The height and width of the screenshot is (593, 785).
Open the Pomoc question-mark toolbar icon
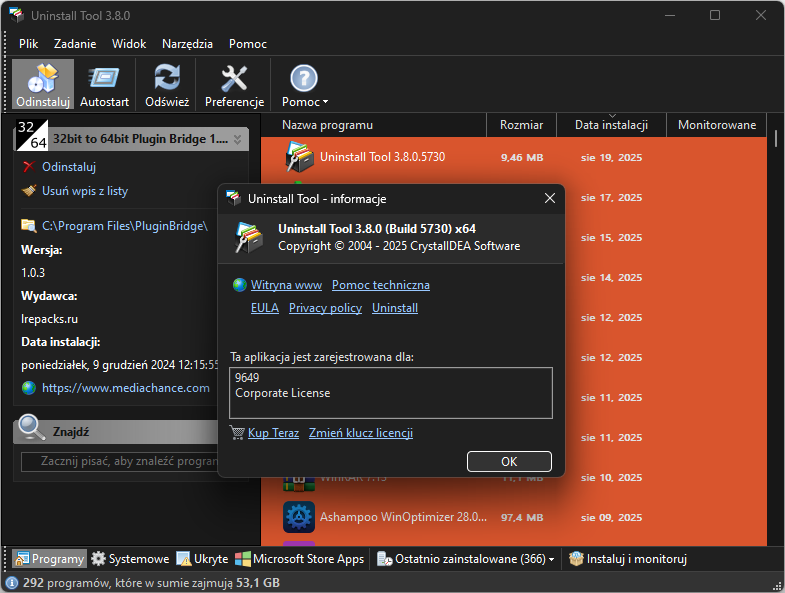coord(304,78)
